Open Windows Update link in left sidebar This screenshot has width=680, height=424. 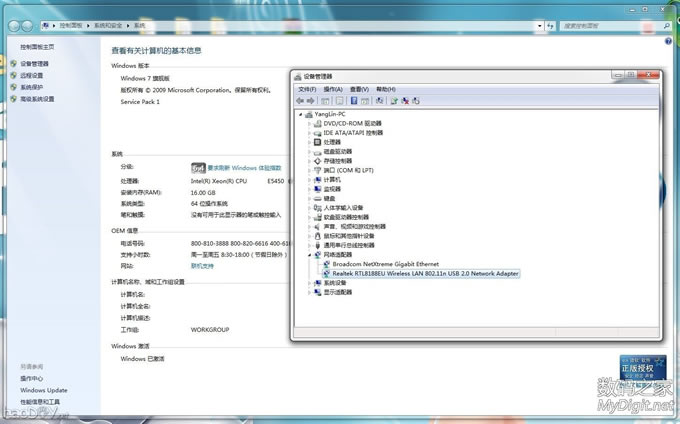[44, 390]
